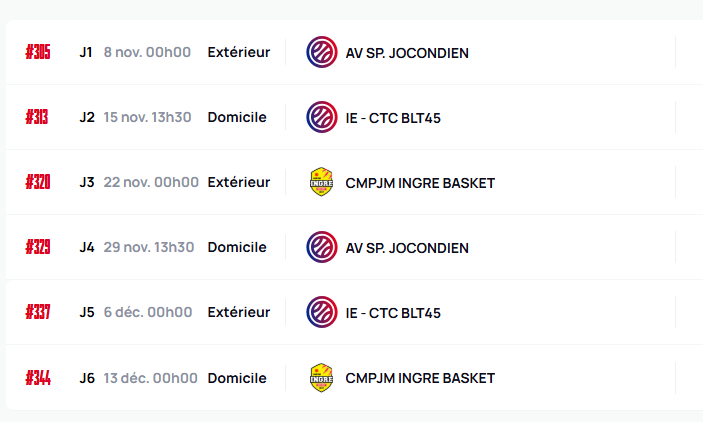Viewport: 703px width, 422px height.
Task: Select CMPJM INGRE BASKET team name on J3
Action: pos(420,183)
